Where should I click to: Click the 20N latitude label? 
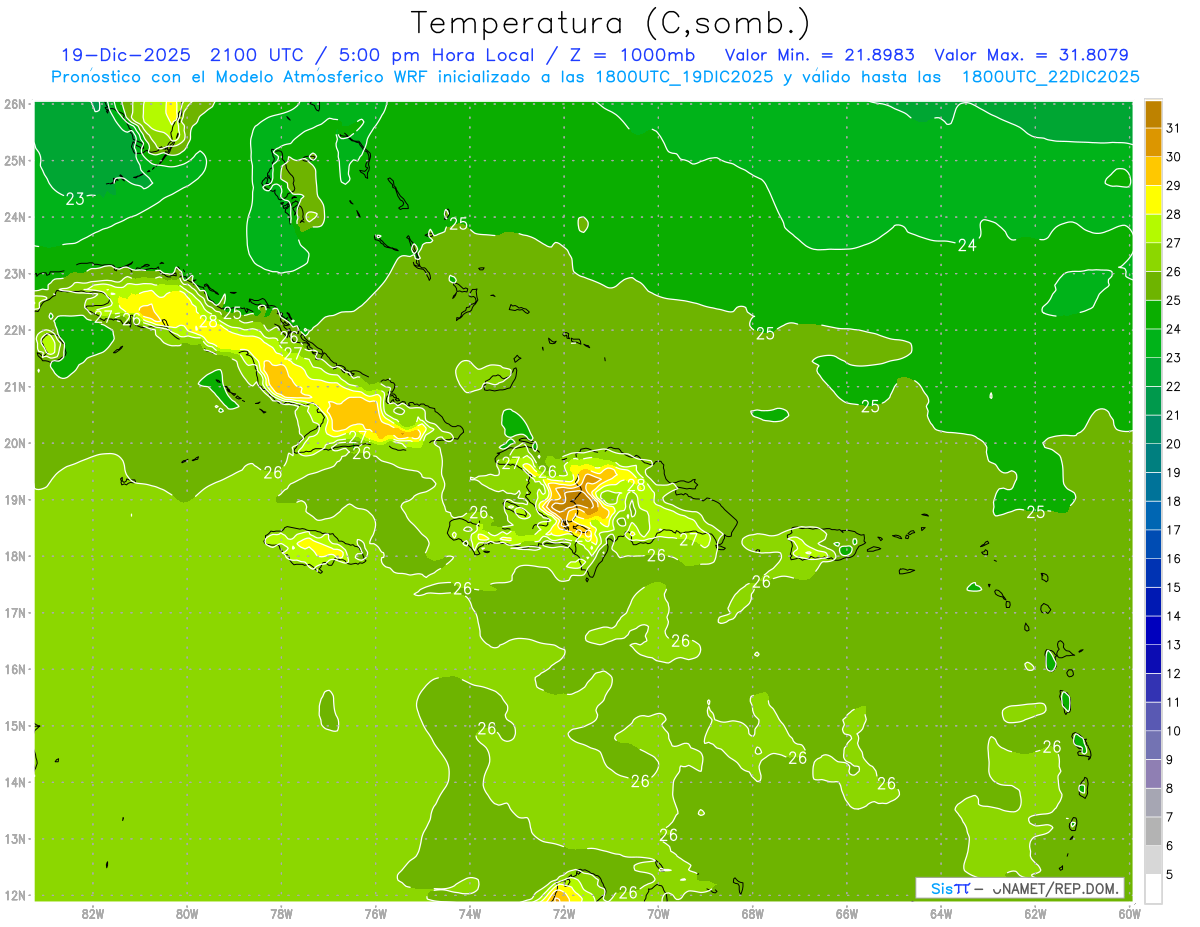[15, 443]
